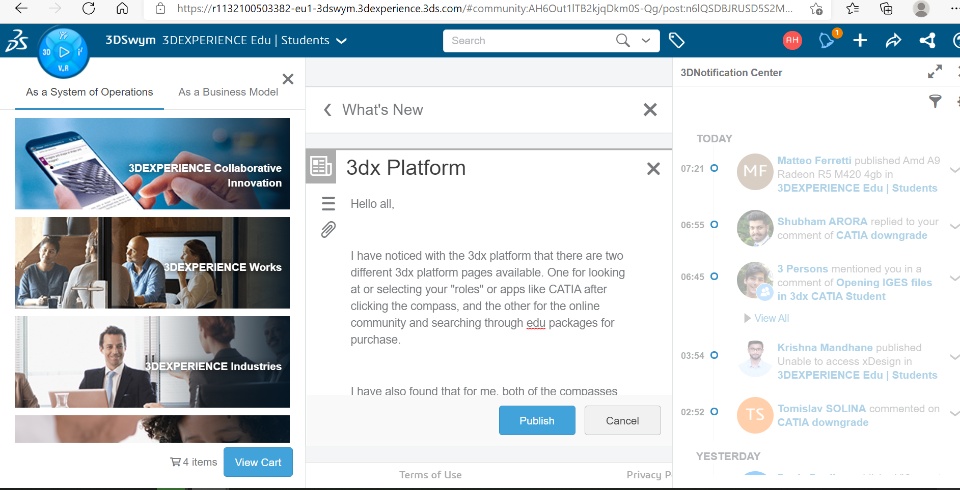Click the browser address bar URL
960x490 pixels.
pyautogui.click(x=484, y=8)
